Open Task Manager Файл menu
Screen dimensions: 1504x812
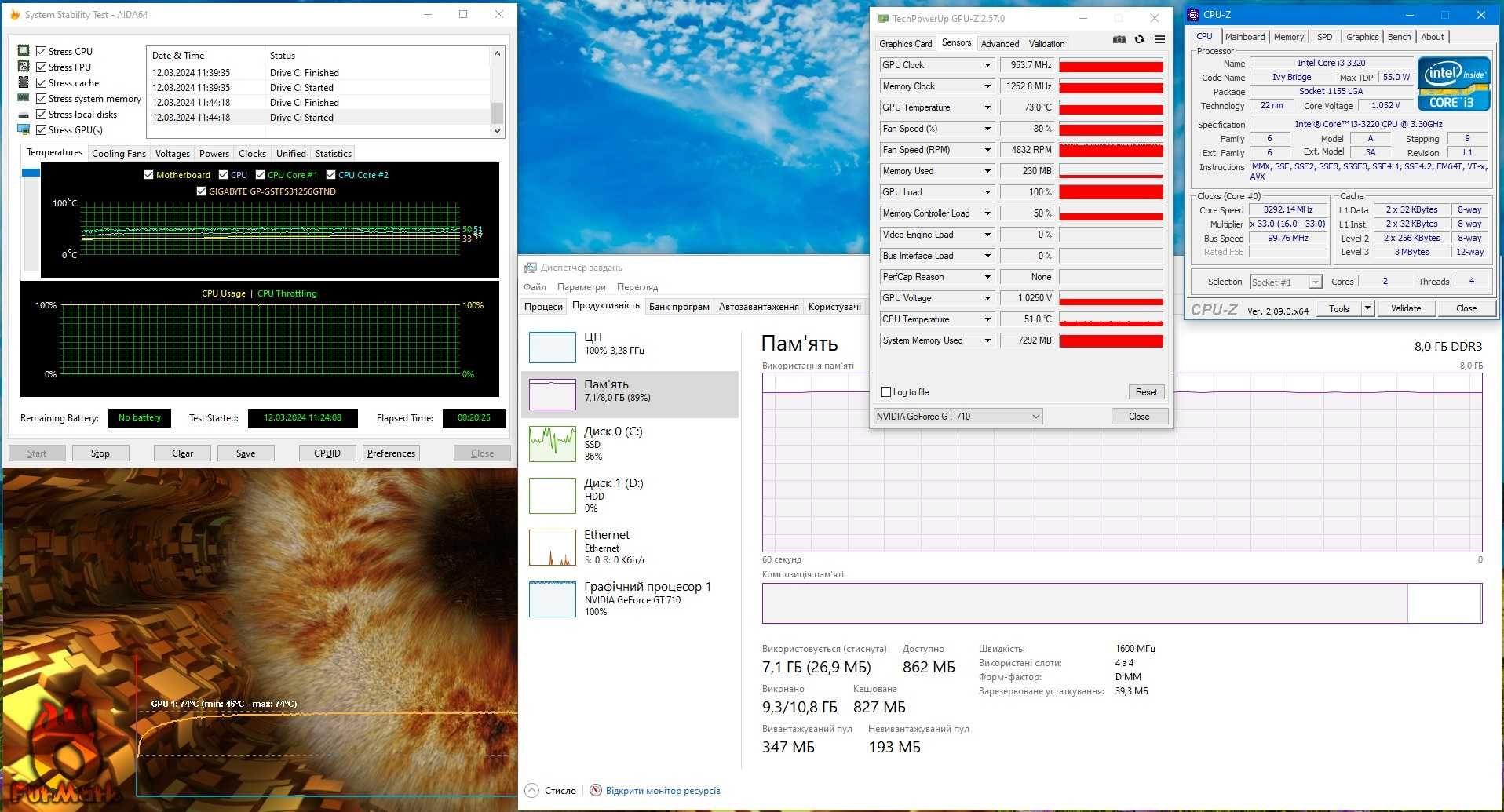535,287
